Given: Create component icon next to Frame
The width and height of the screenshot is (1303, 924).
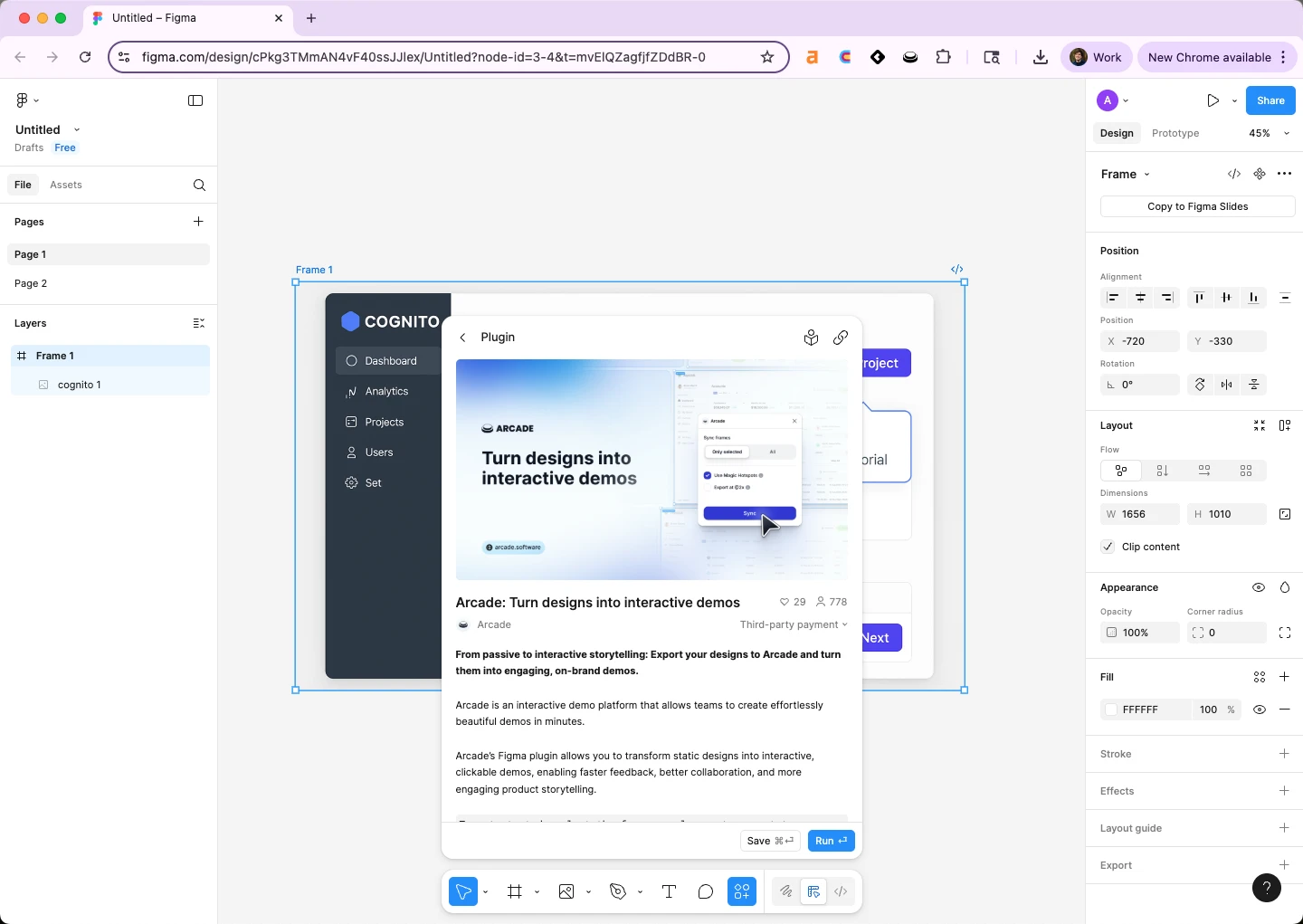Looking at the screenshot, I should coord(1260,174).
